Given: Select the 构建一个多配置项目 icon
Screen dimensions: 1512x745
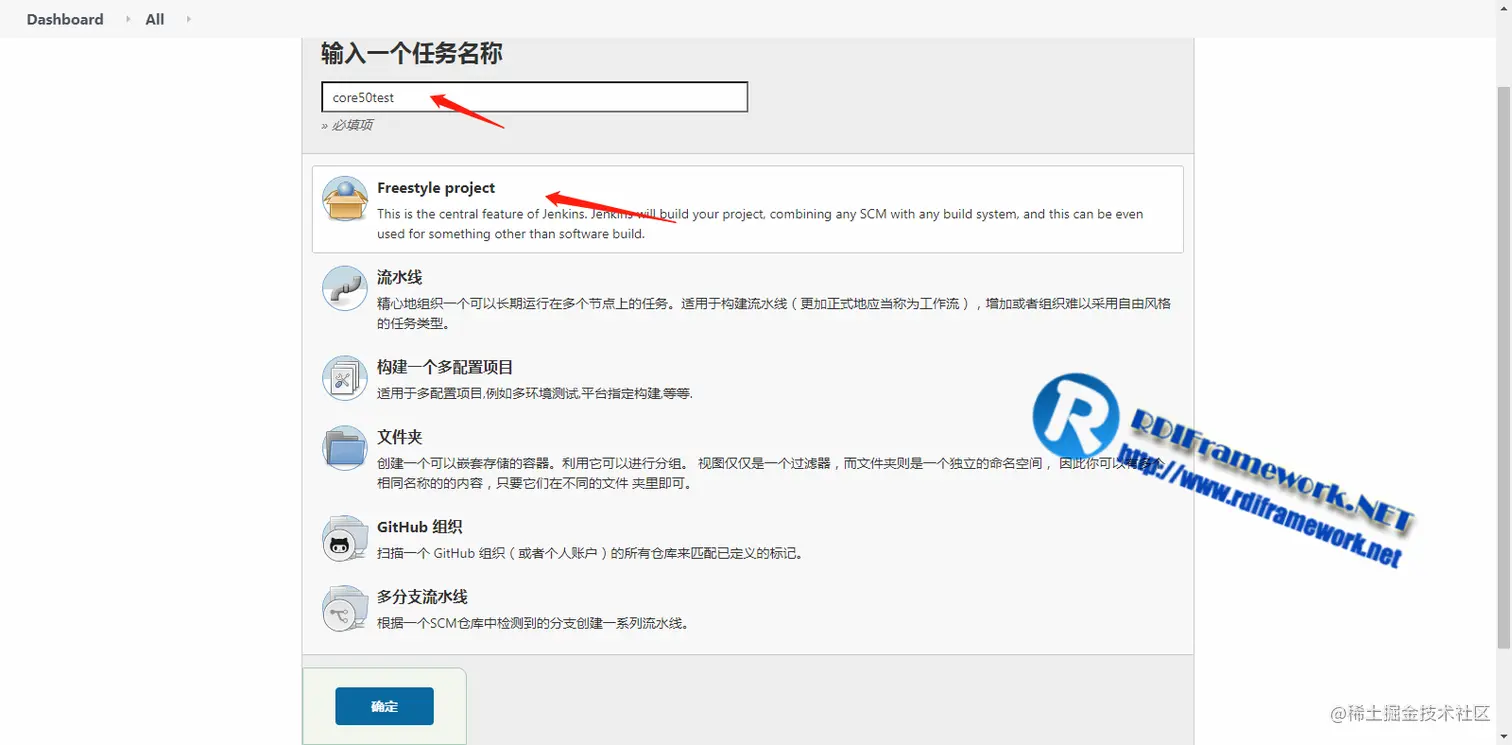Looking at the screenshot, I should (x=344, y=378).
